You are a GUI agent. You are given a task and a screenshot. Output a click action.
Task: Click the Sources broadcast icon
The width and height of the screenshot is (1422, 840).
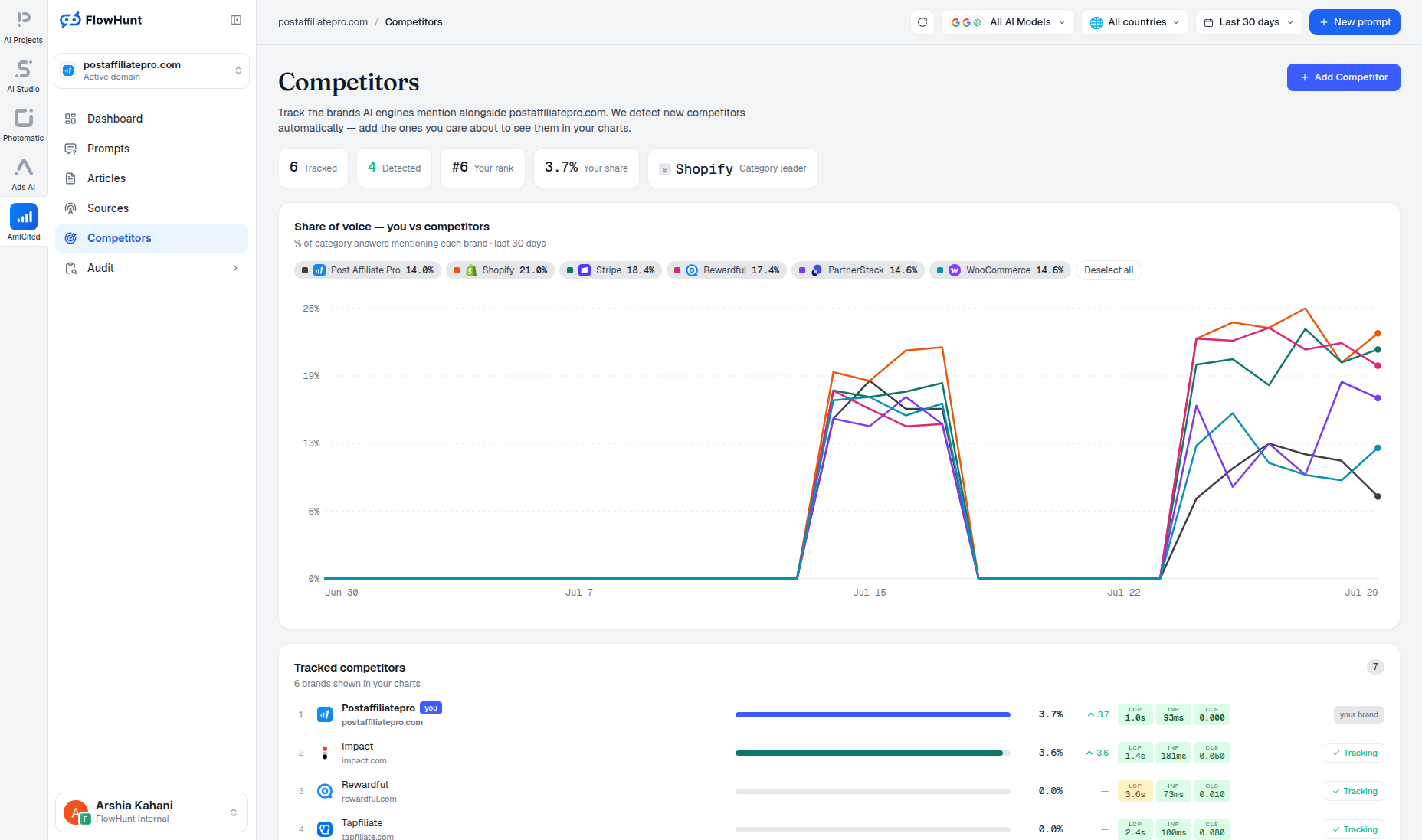[x=70, y=208]
